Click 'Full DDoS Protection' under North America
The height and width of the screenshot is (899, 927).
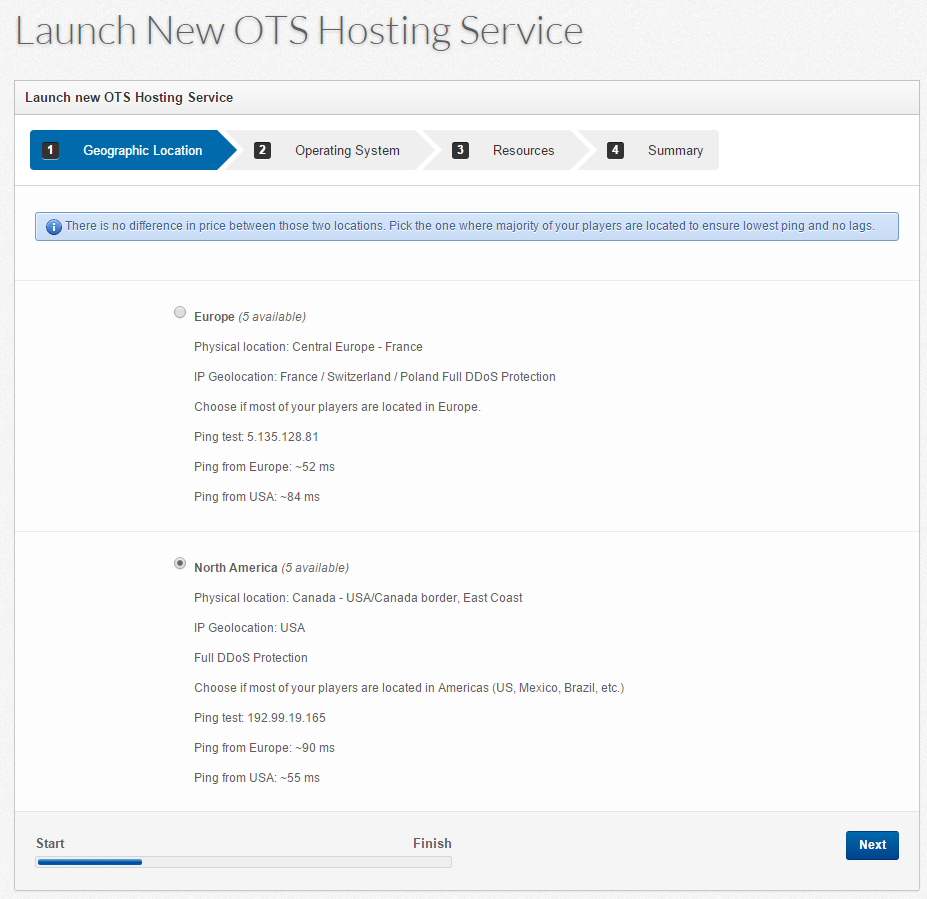[x=251, y=658]
